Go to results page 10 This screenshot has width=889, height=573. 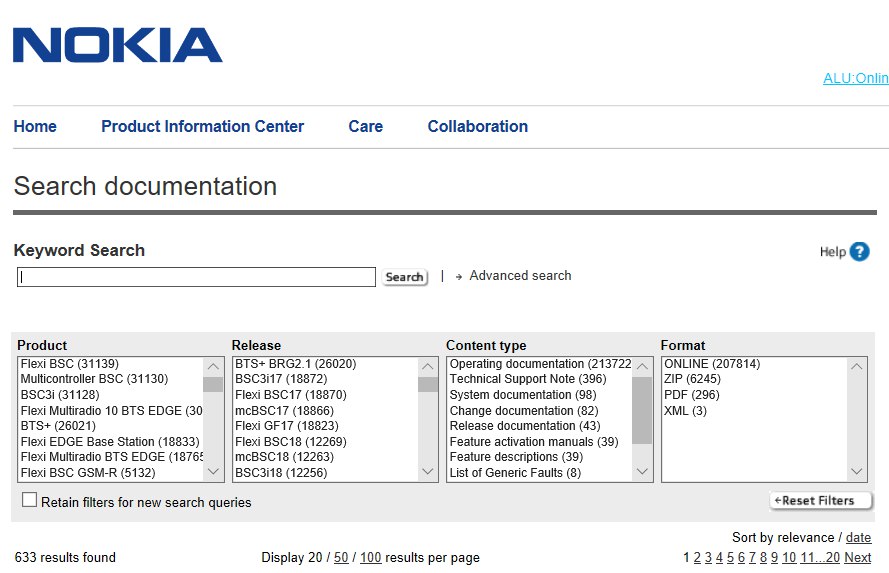(789, 558)
